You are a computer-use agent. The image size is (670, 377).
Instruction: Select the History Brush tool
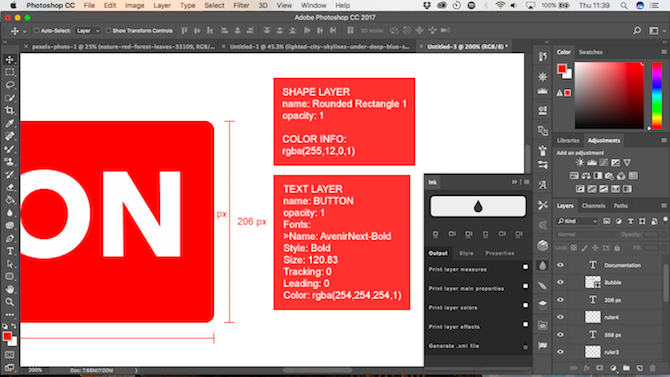coord(9,174)
